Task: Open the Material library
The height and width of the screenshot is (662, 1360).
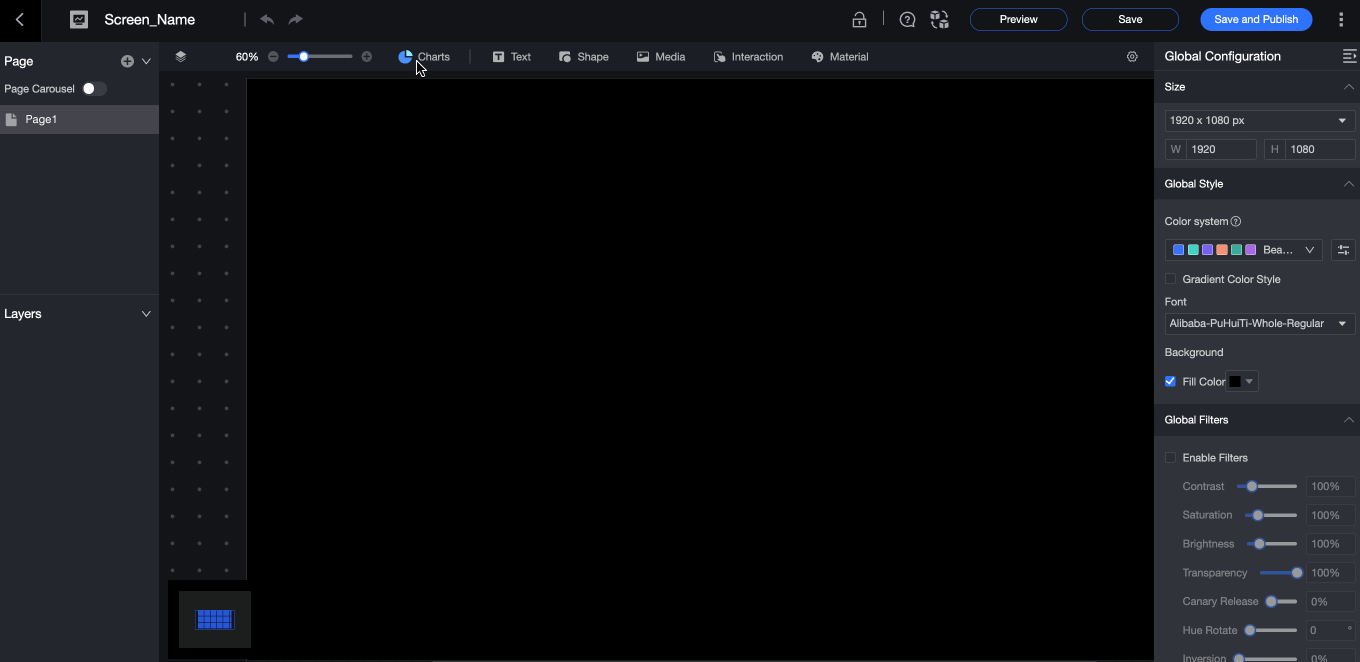Action: coord(839,56)
